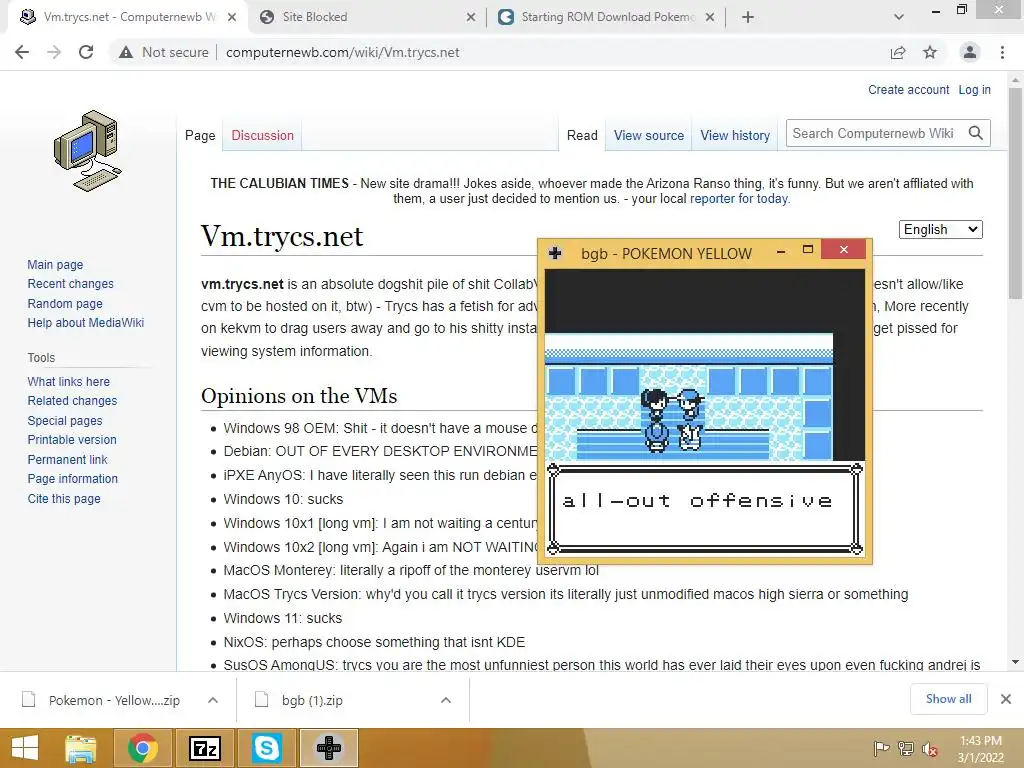
Task: Open Special pages link
Action: click(65, 421)
